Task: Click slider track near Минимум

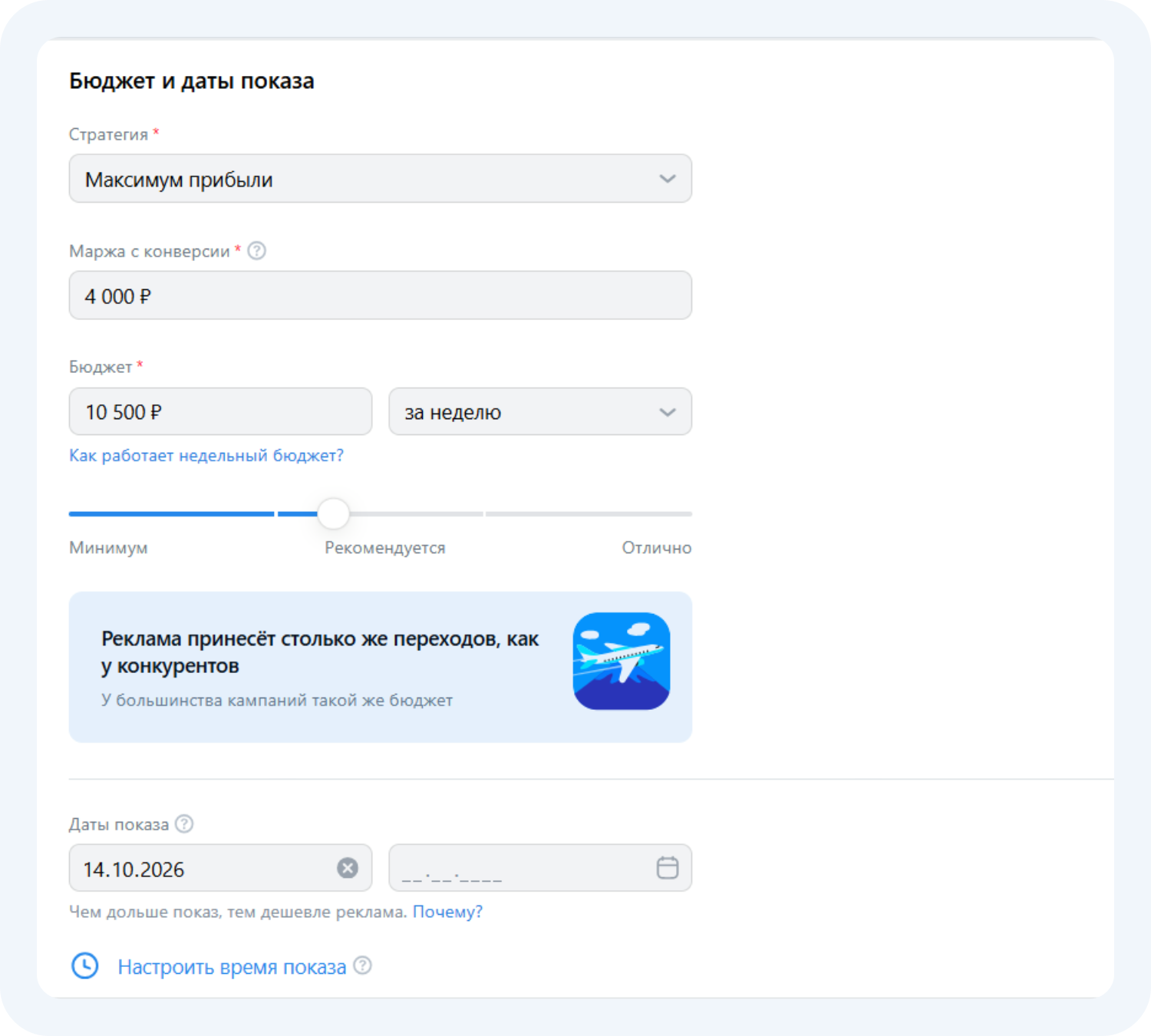Action: pos(171,513)
